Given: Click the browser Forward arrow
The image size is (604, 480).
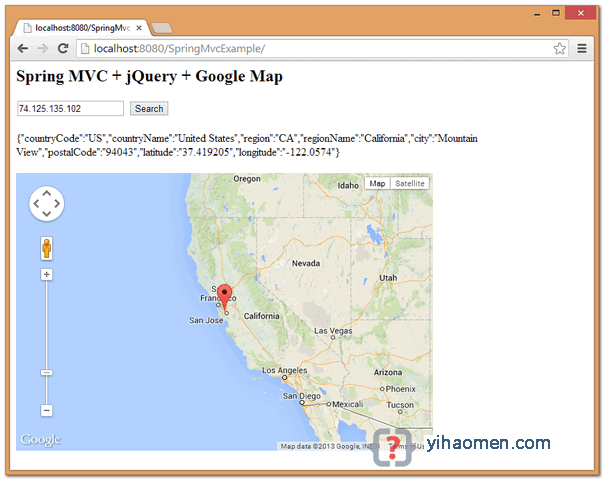Looking at the screenshot, I should coord(43,49).
